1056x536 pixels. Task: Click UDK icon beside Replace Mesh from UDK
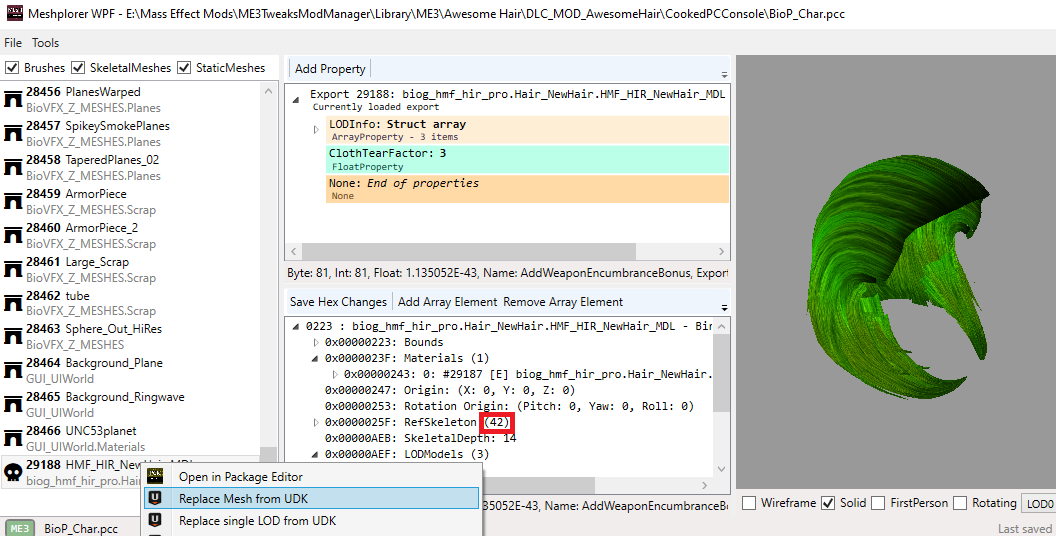(155, 498)
